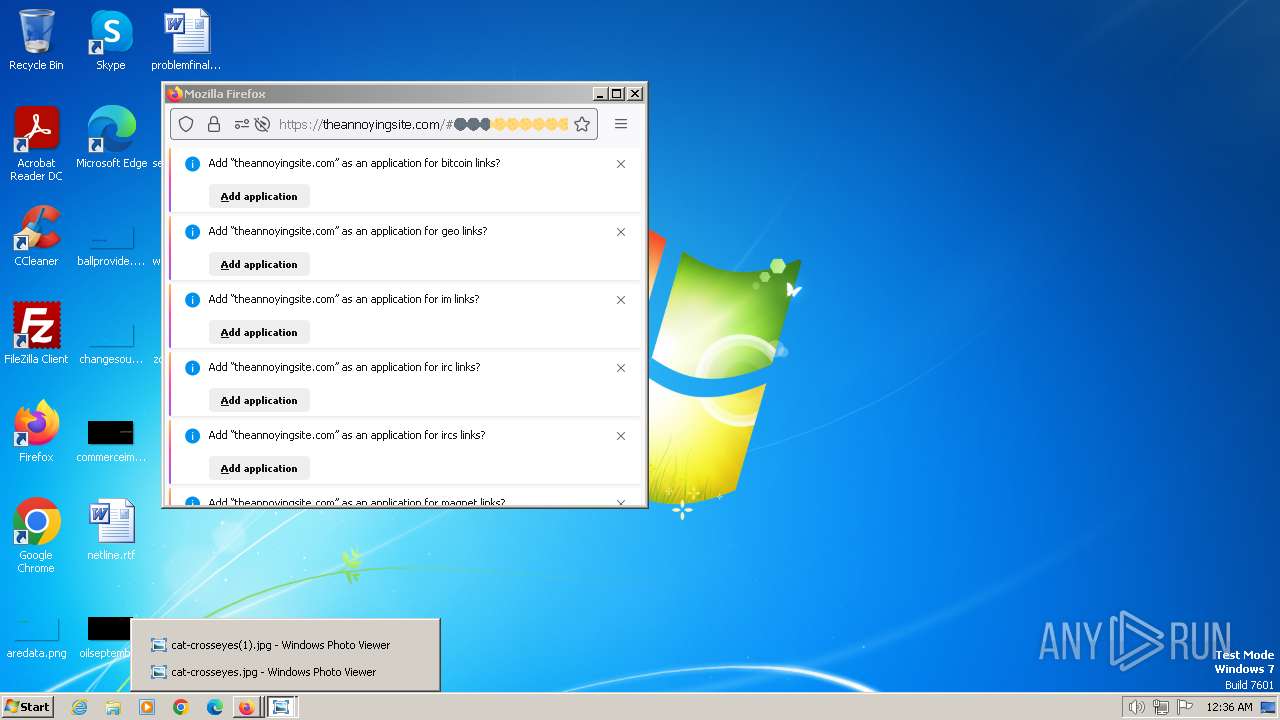1280x720 pixels.
Task: Click the 12:36 AM taskbar clock
Action: [x=1229, y=707]
